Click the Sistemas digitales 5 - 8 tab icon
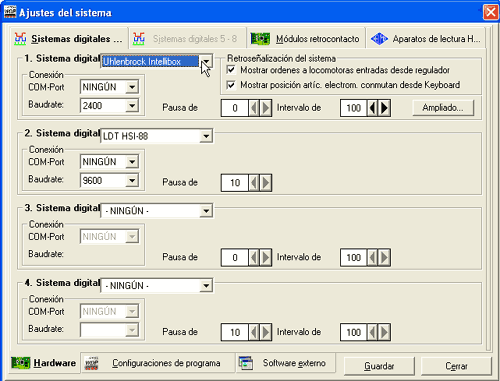Image resolution: width=500 pixels, height=381 pixels. (x=139, y=39)
